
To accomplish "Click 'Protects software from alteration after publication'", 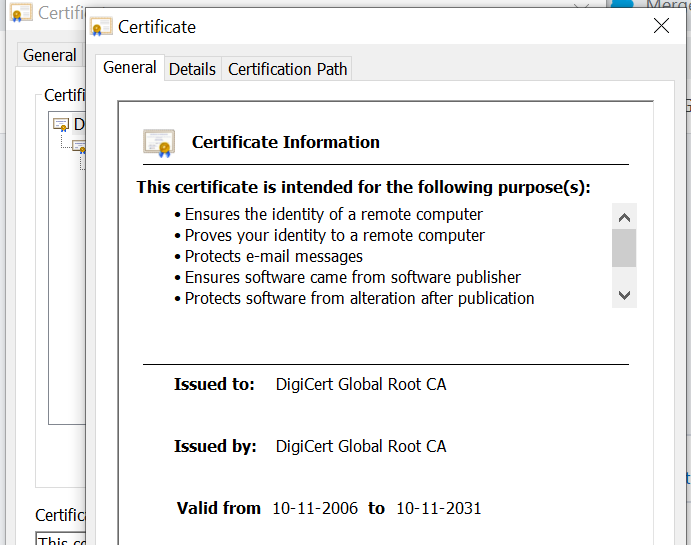I will click(x=359, y=299).
